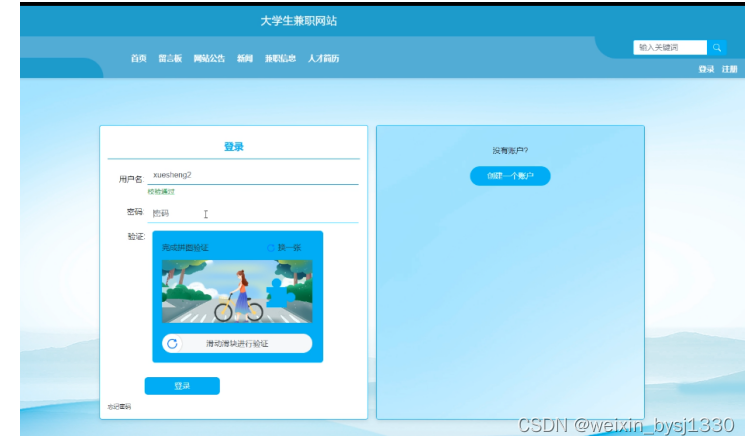Open the 网站公告 navigation item
Image resolution: width=750 pixels, height=445 pixels.
[x=209, y=58]
